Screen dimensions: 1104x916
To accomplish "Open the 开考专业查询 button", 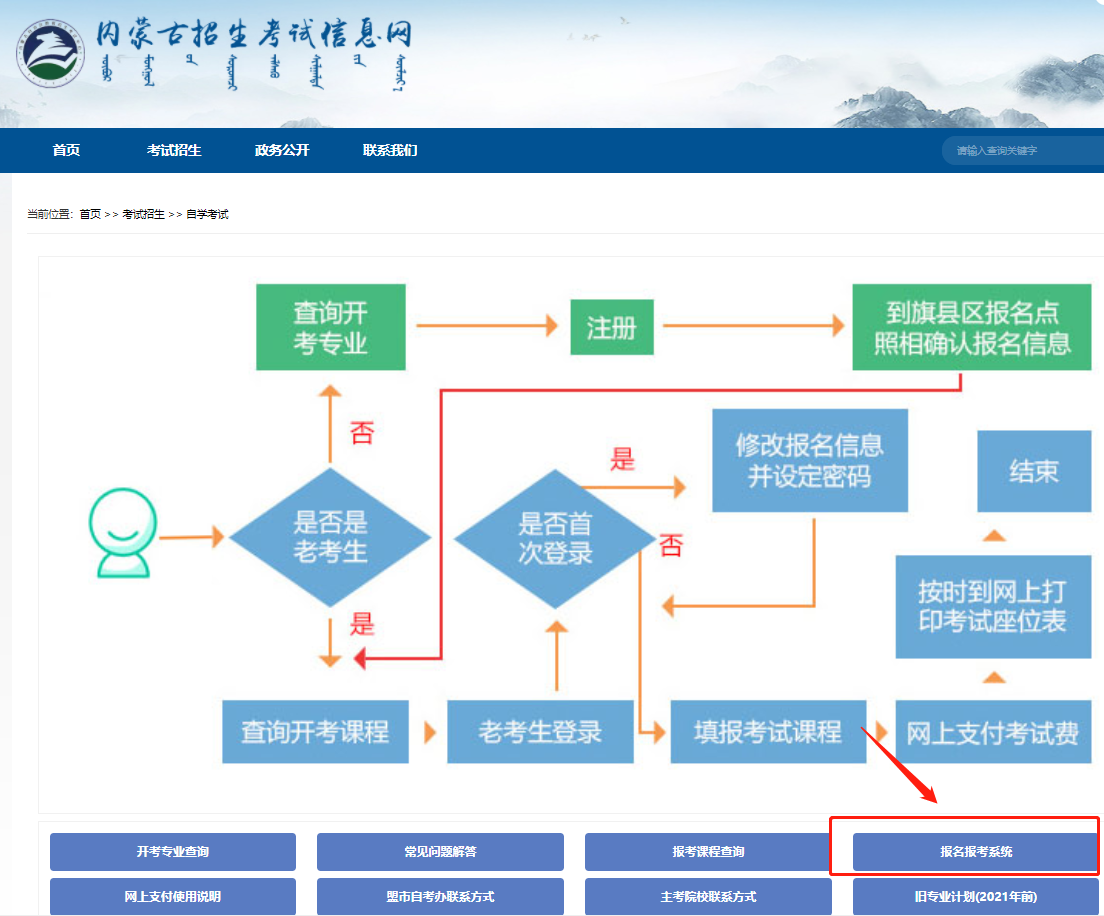I will click(173, 852).
